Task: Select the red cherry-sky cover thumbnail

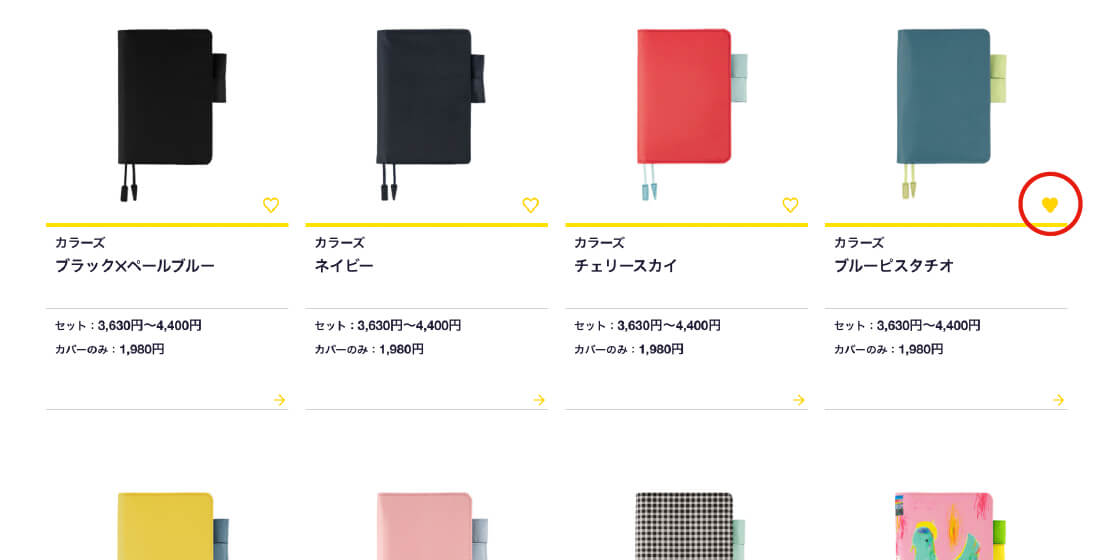Action: click(691, 114)
